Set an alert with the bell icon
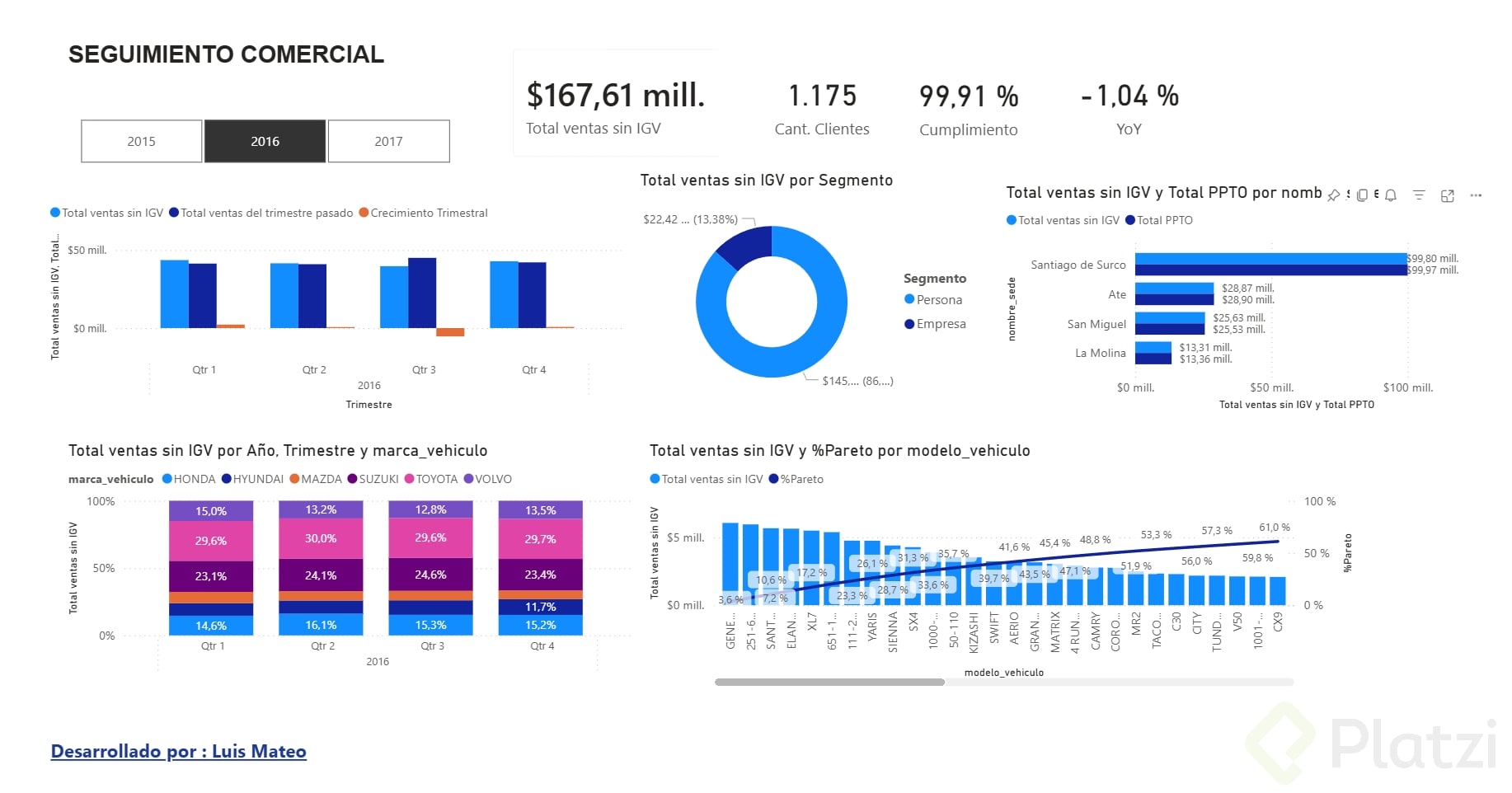This screenshot has height=793, width=1512. tap(1391, 195)
